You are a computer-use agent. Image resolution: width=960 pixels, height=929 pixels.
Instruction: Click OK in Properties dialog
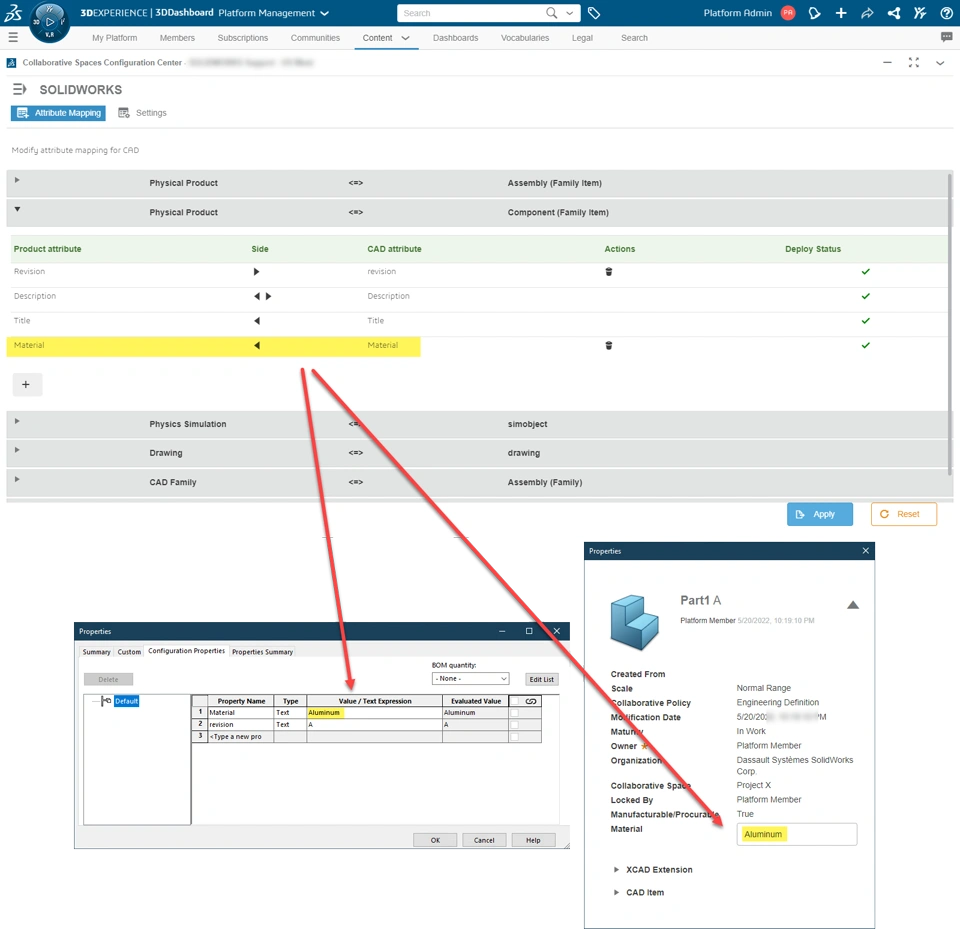click(x=435, y=840)
